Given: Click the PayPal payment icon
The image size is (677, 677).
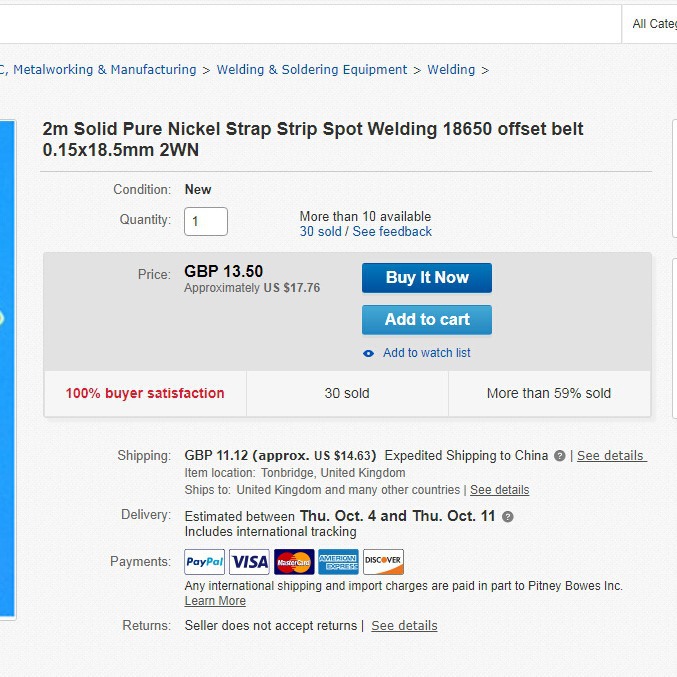Looking at the screenshot, I should click(x=205, y=562).
